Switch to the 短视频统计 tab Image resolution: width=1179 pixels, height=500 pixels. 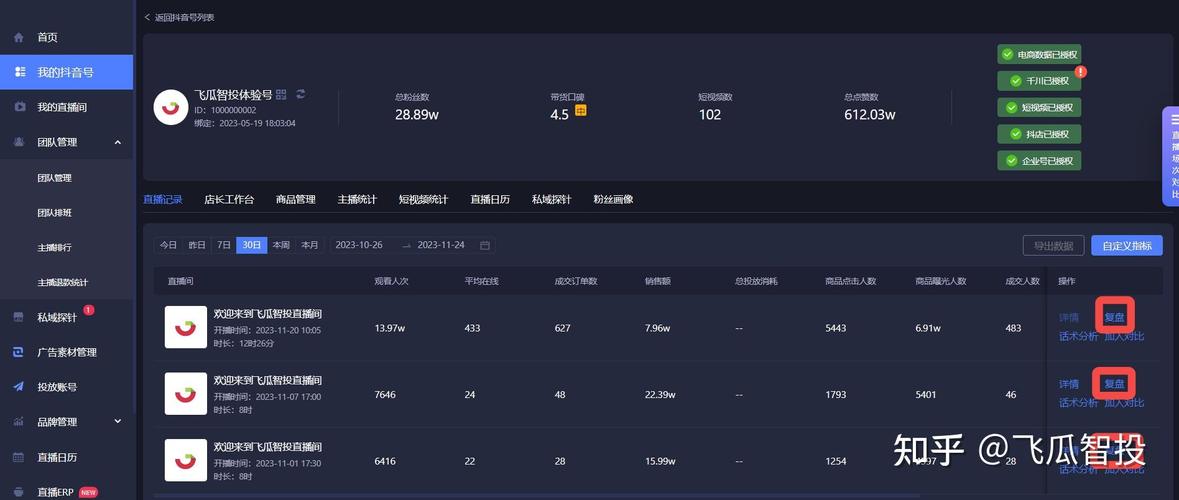click(423, 199)
